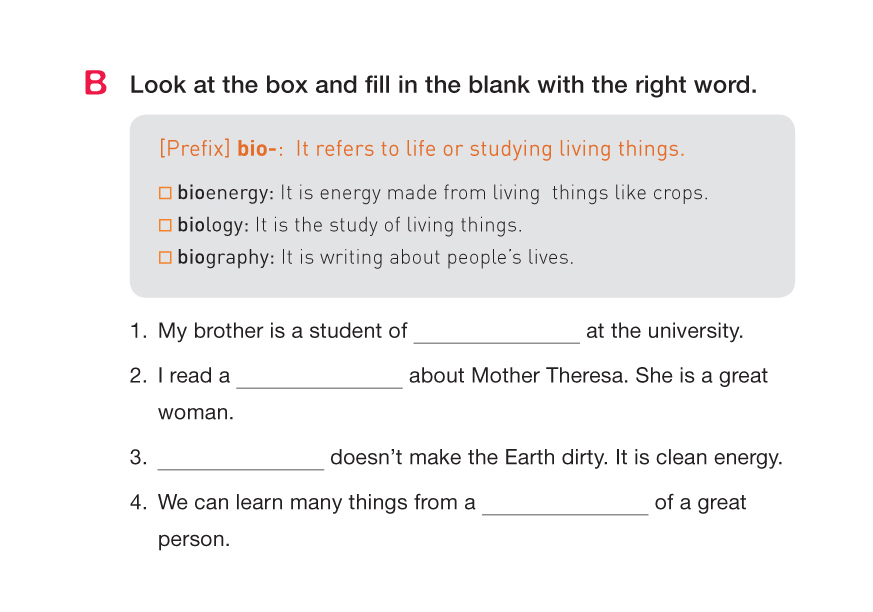The width and height of the screenshot is (873, 612).
Task: Check the square box next to biology
Action: 166,226
